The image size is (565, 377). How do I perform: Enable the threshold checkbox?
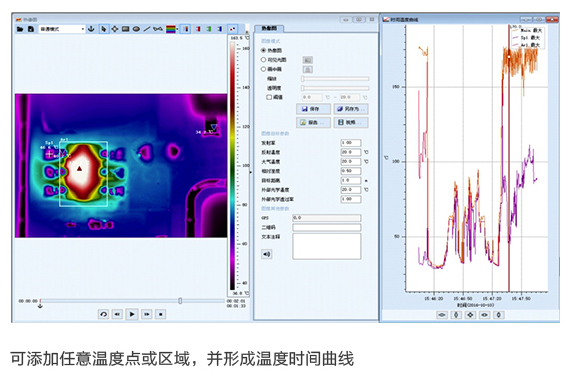[x=269, y=97]
